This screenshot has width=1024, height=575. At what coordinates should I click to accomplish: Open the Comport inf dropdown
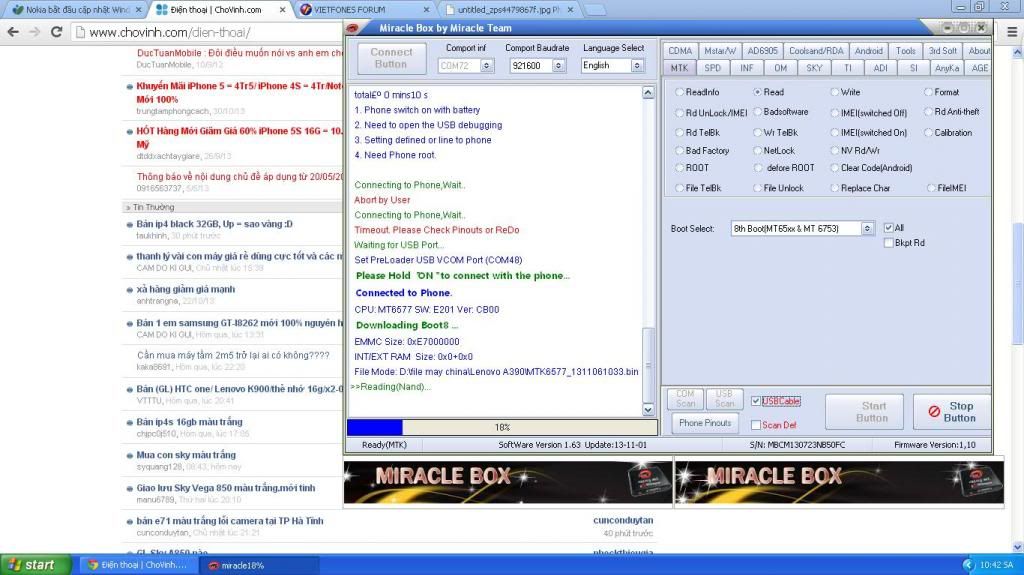[487, 65]
